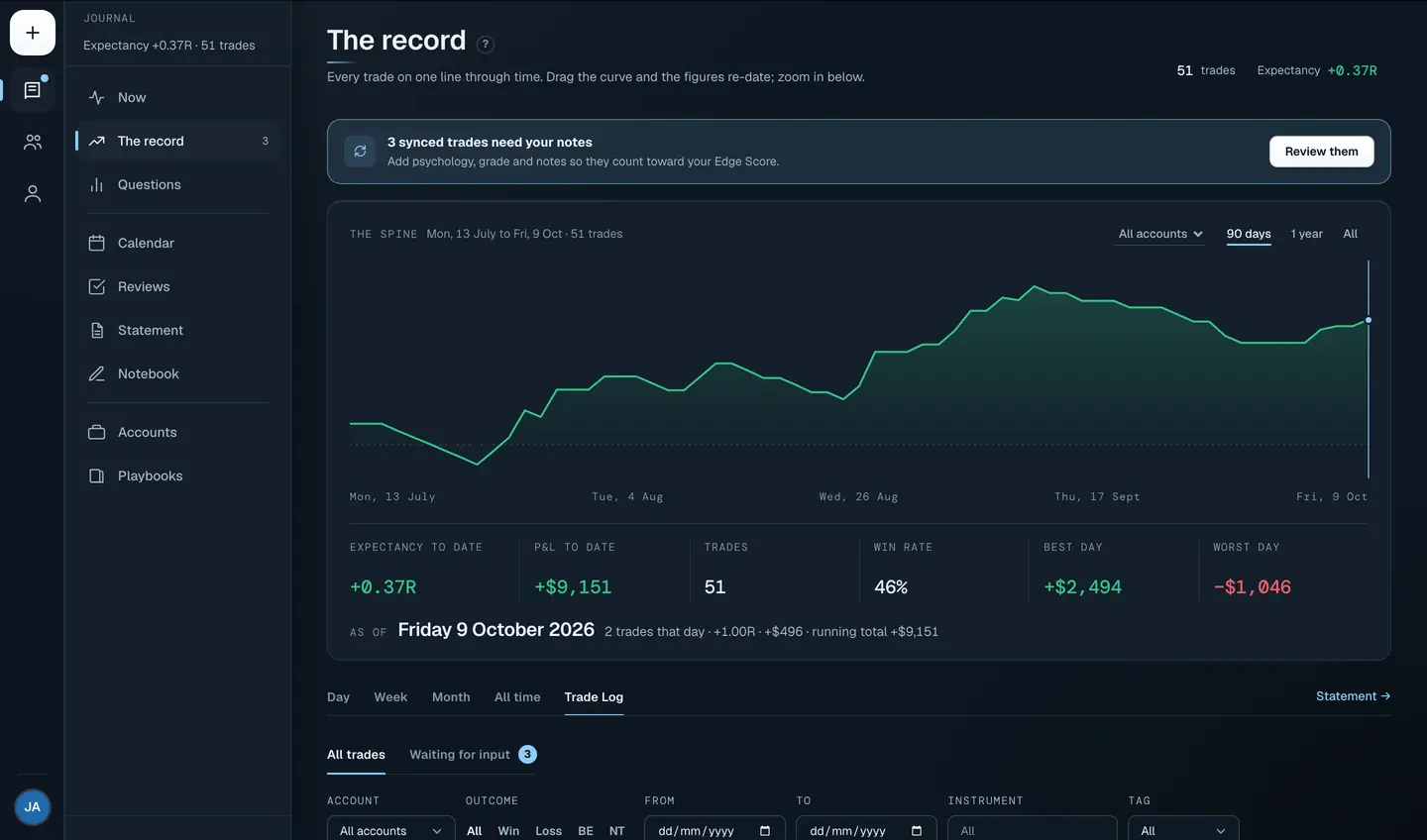Select the All trades sub-tab
Screen dimensions: 1427x840
pyautogui.click(x=356, y=755)
